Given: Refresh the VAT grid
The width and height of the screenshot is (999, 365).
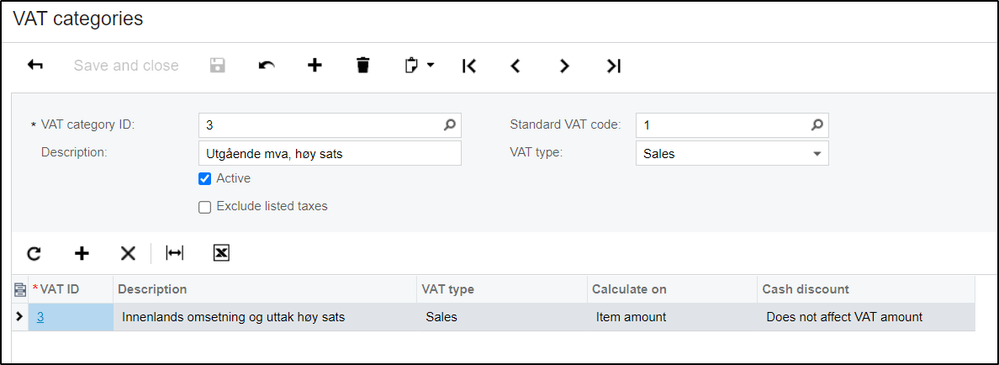Looking at the screenshot, I should (x=34, y=254).
